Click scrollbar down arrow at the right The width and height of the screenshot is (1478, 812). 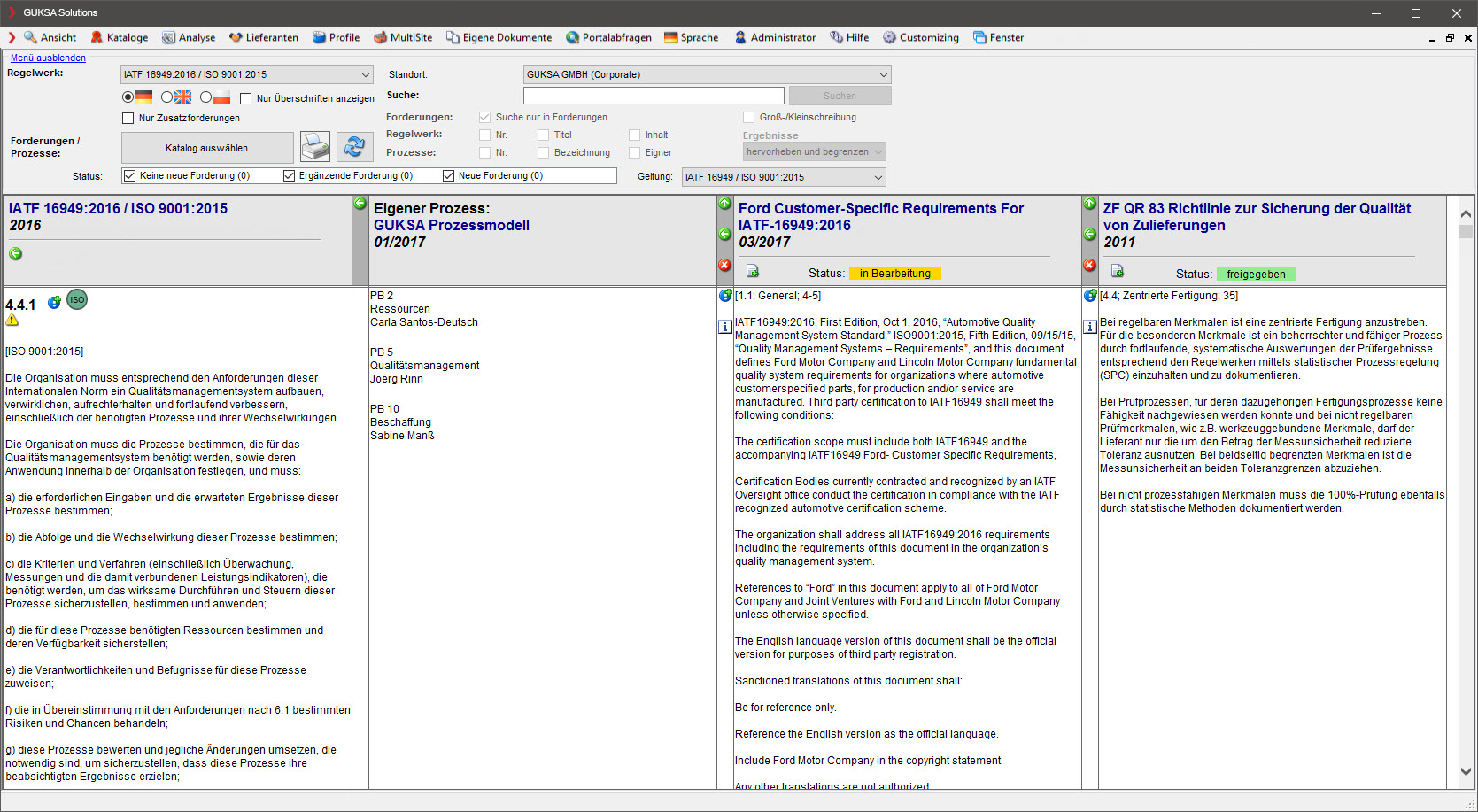pos(1466,771)
